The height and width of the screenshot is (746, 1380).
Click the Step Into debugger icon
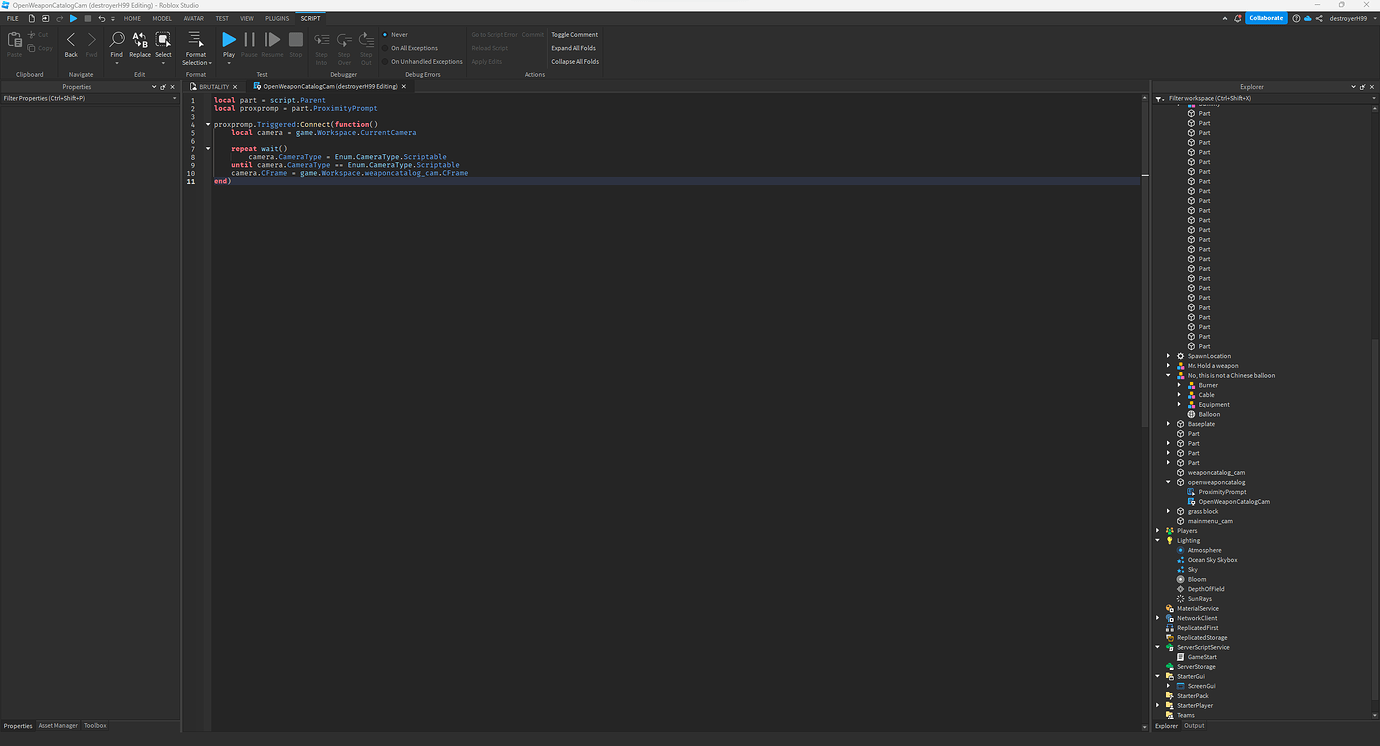321,40
